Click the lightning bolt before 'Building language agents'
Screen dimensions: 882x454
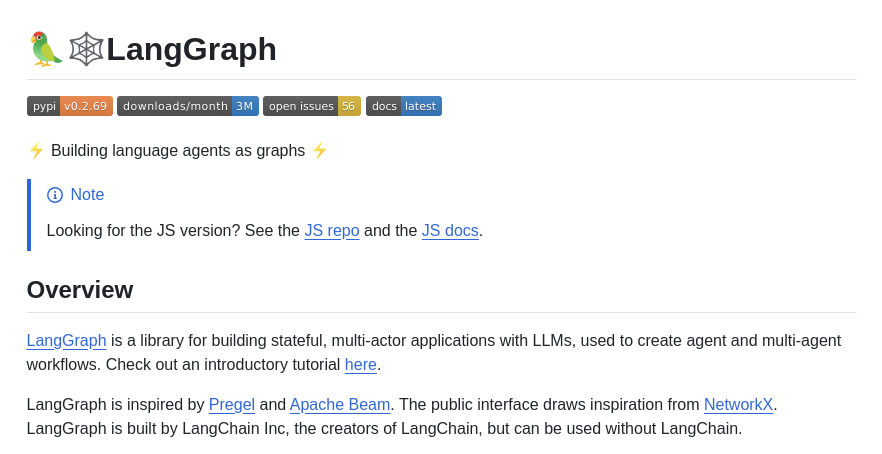pyautogui.click(x=36, y=151)
